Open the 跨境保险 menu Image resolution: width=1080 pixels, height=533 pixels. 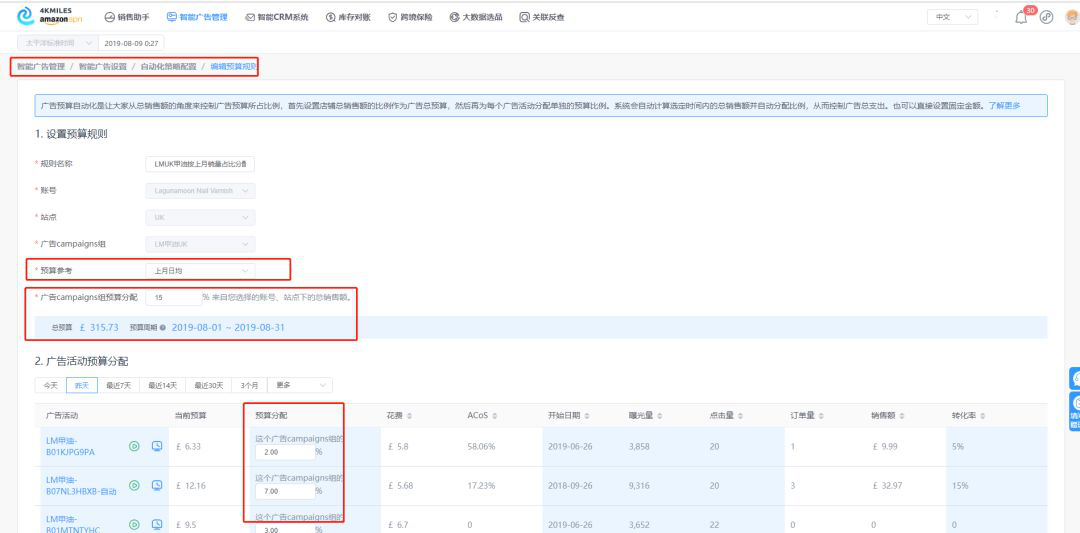[x=411, y=17]
